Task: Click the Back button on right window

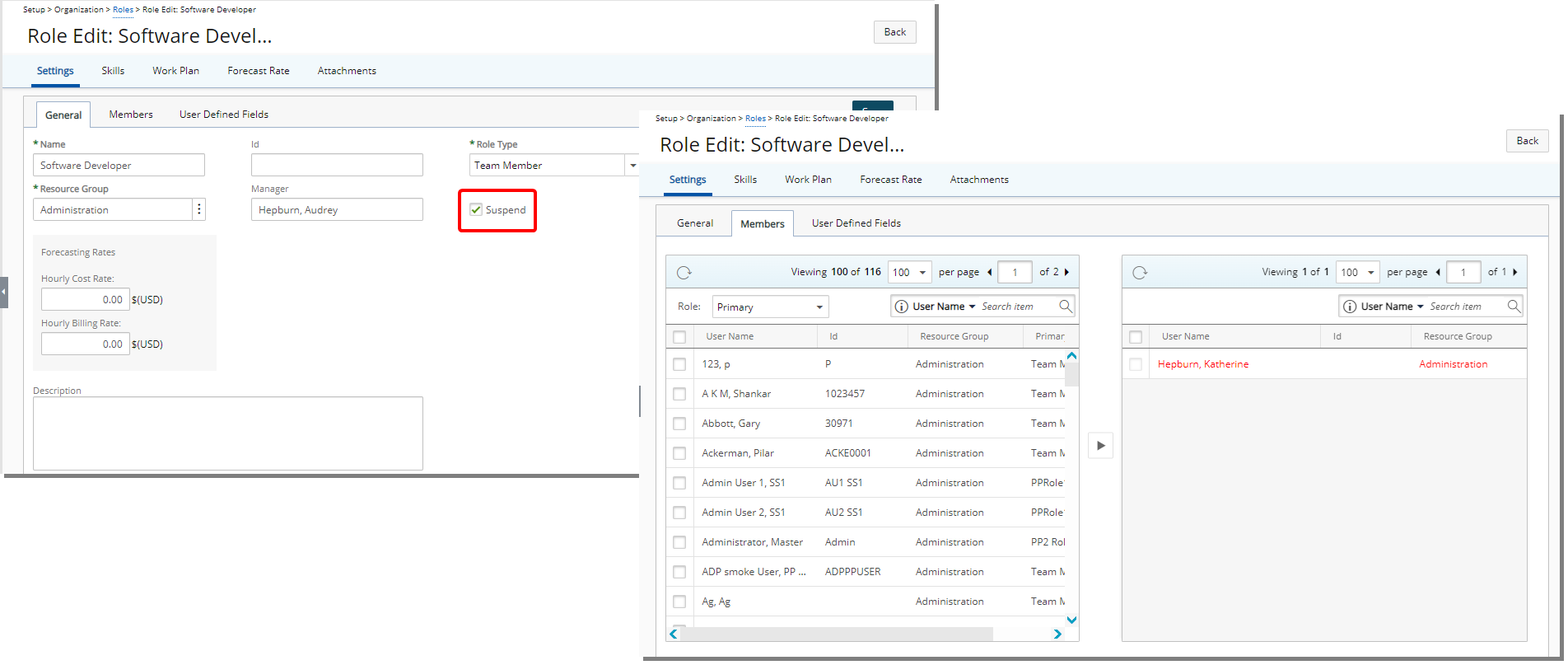Action: pyautogui.click(x=1527, y=141)
